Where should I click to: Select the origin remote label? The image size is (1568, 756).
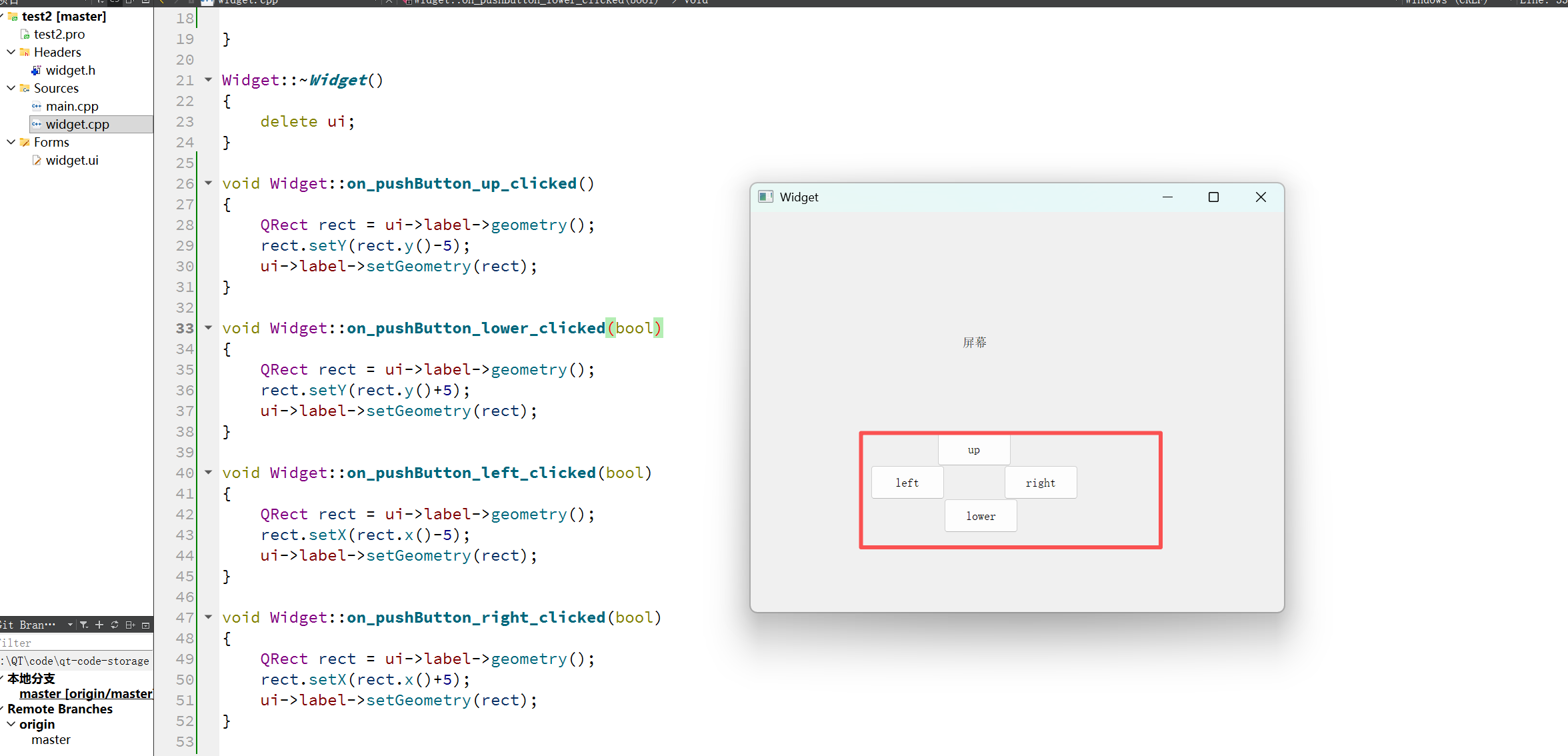pyautogui.click(x=37, y=724)
